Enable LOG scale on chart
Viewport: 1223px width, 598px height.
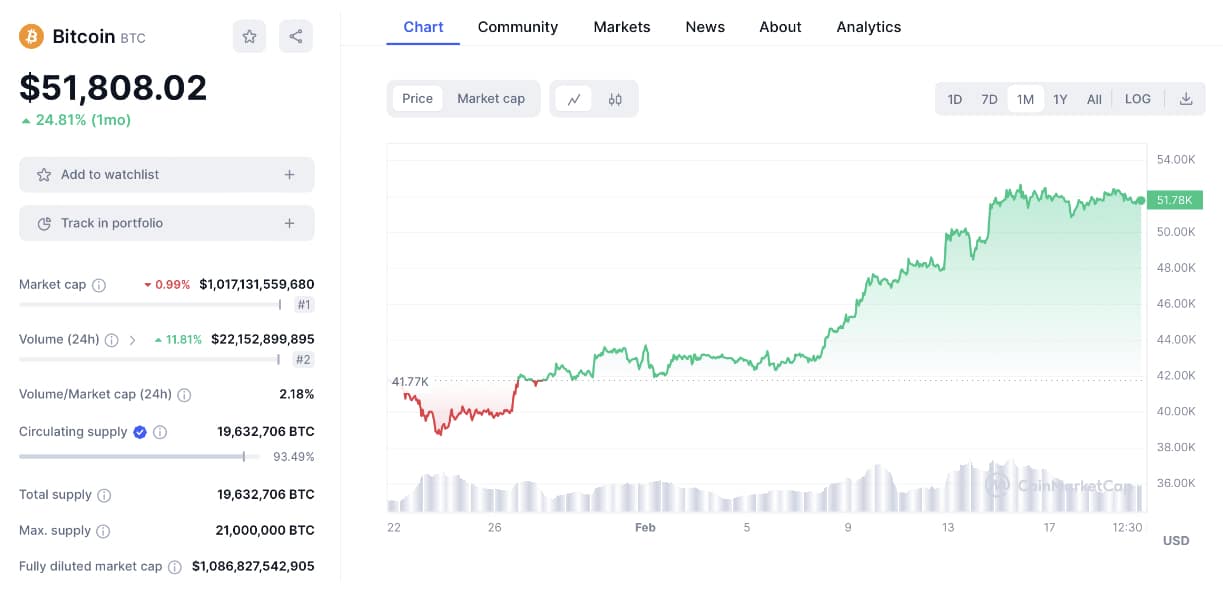coord(1138,99)
